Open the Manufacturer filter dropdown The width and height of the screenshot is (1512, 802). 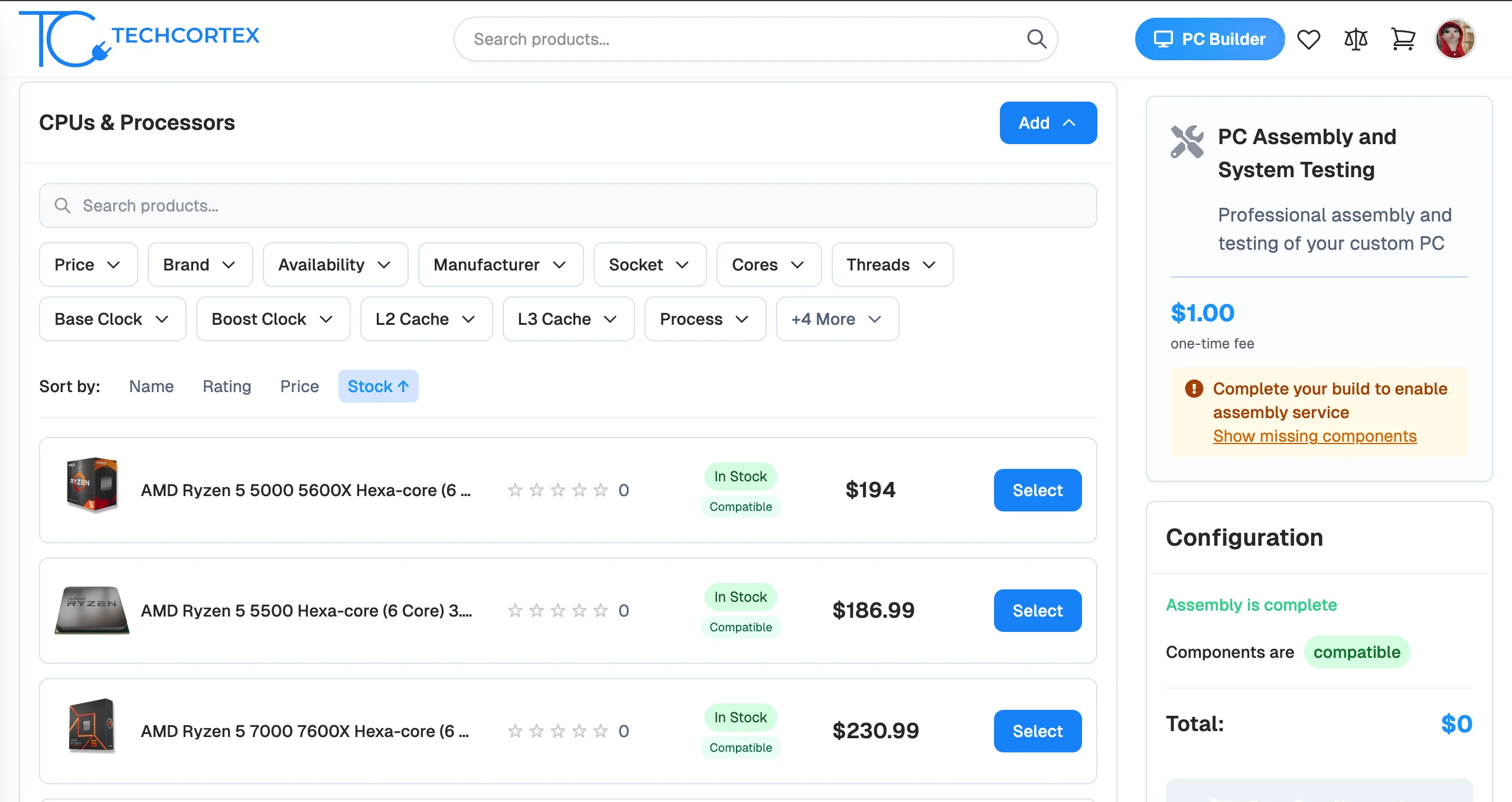pos(501,265)
